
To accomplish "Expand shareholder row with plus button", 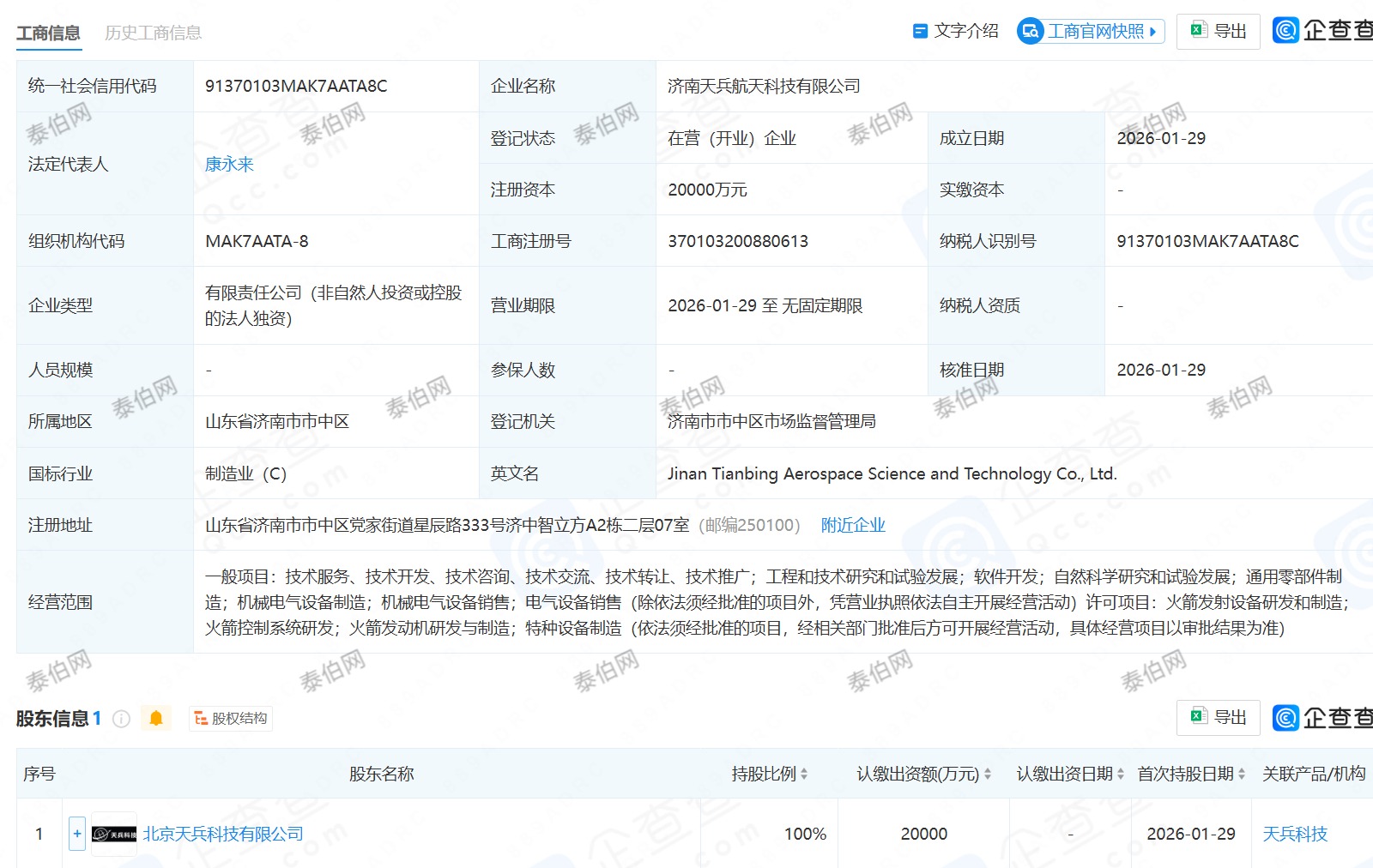I will [77, 834].
